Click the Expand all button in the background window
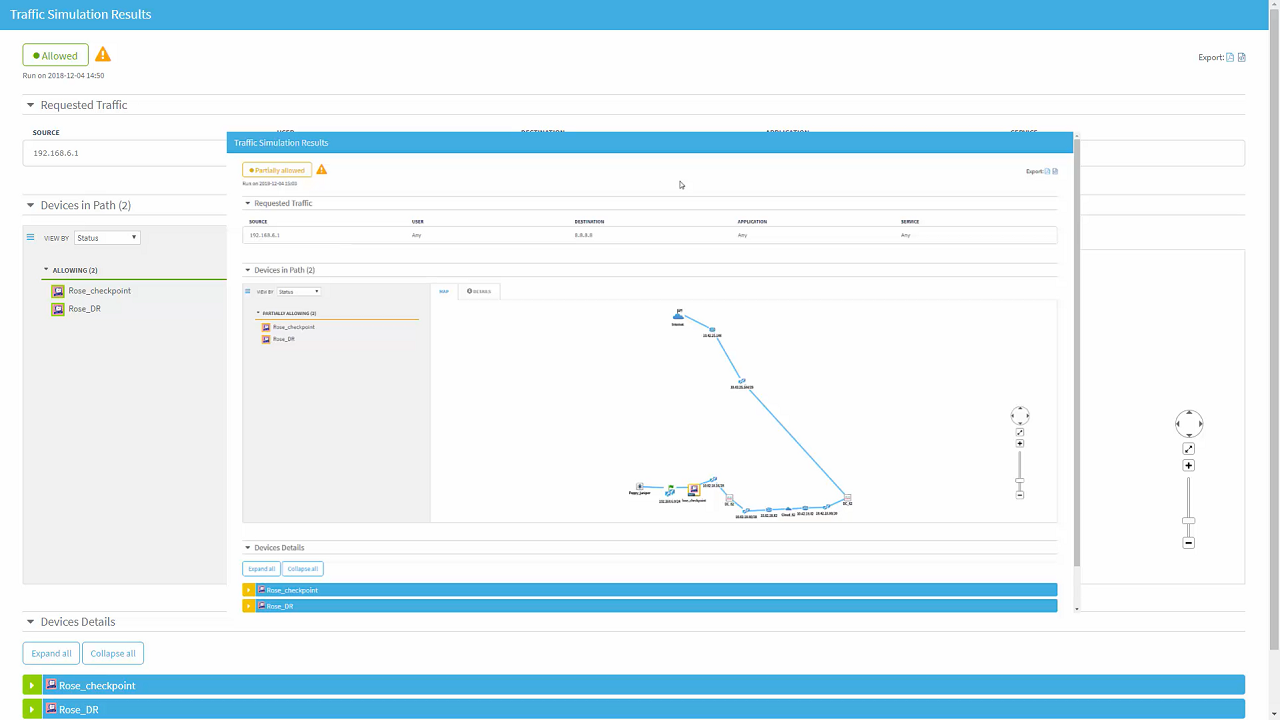This screenshot has width=1280, height=720. click(51, 653)
